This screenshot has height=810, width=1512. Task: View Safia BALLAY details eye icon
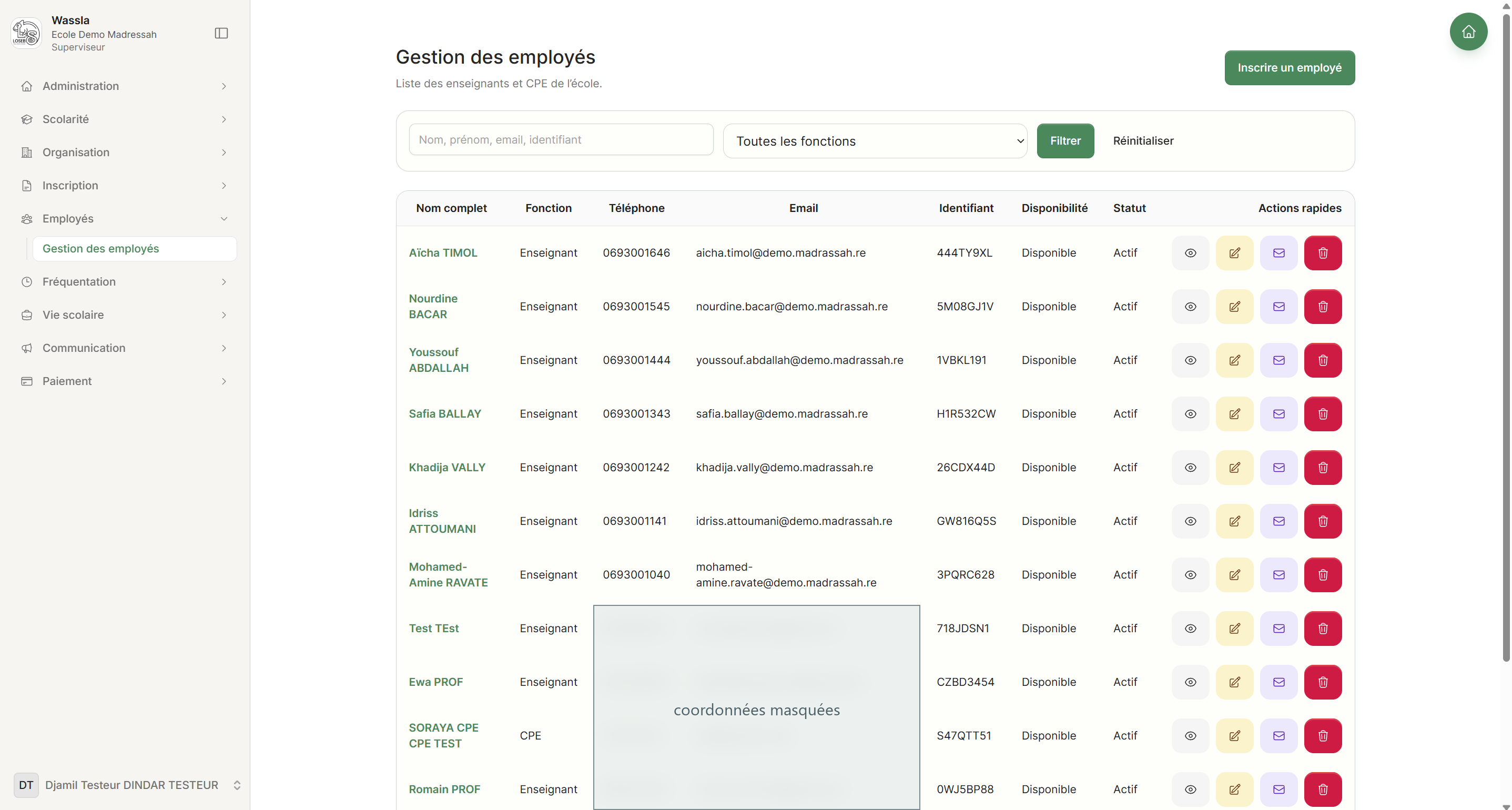[x=1190, y=414]
